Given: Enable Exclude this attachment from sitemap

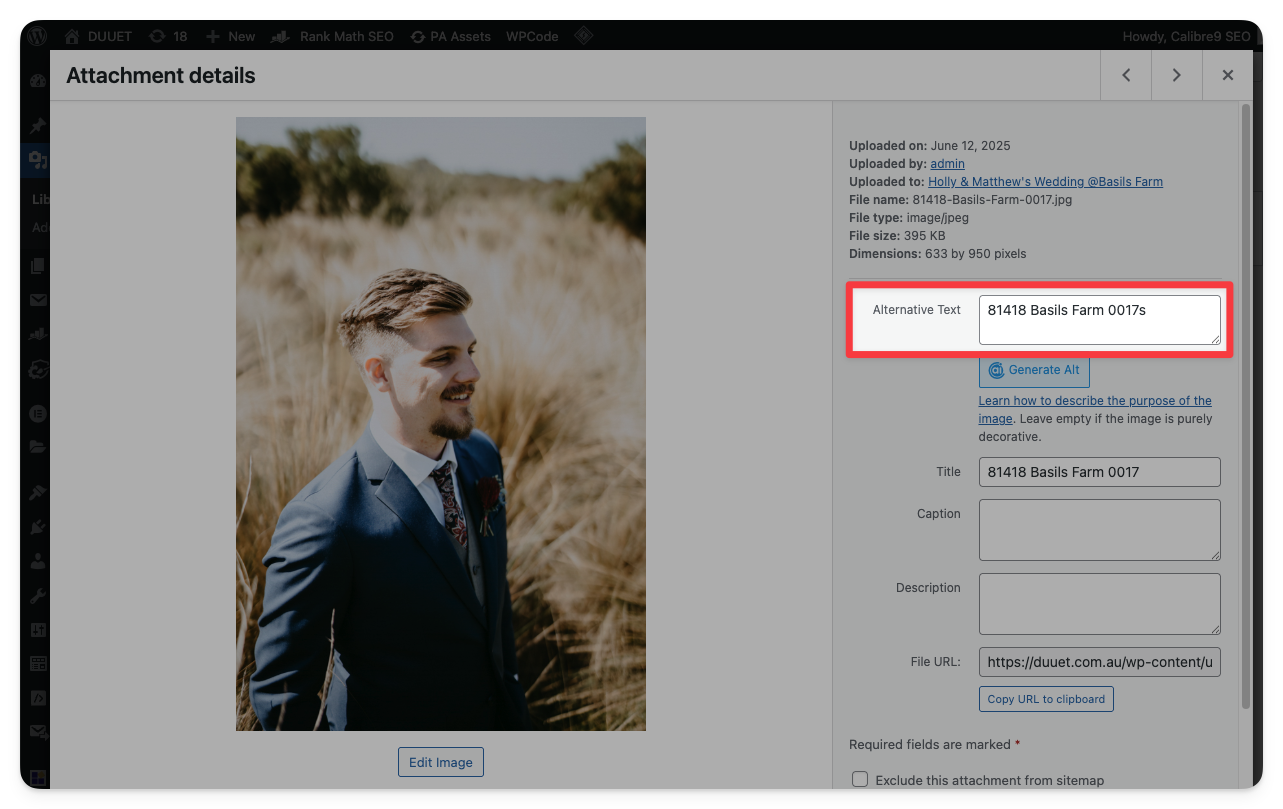Looking at the screenshot, I should [x=860, y=780].
